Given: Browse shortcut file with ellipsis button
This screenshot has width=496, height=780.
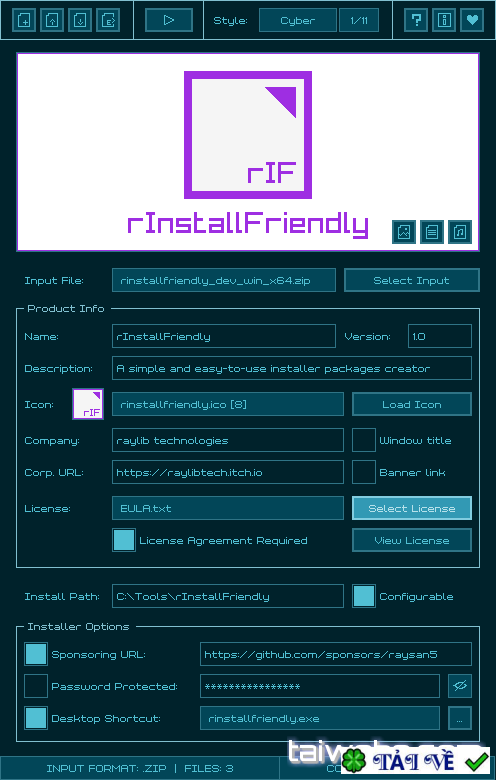Looking at the screenshot, I should [x=460, y=718].
